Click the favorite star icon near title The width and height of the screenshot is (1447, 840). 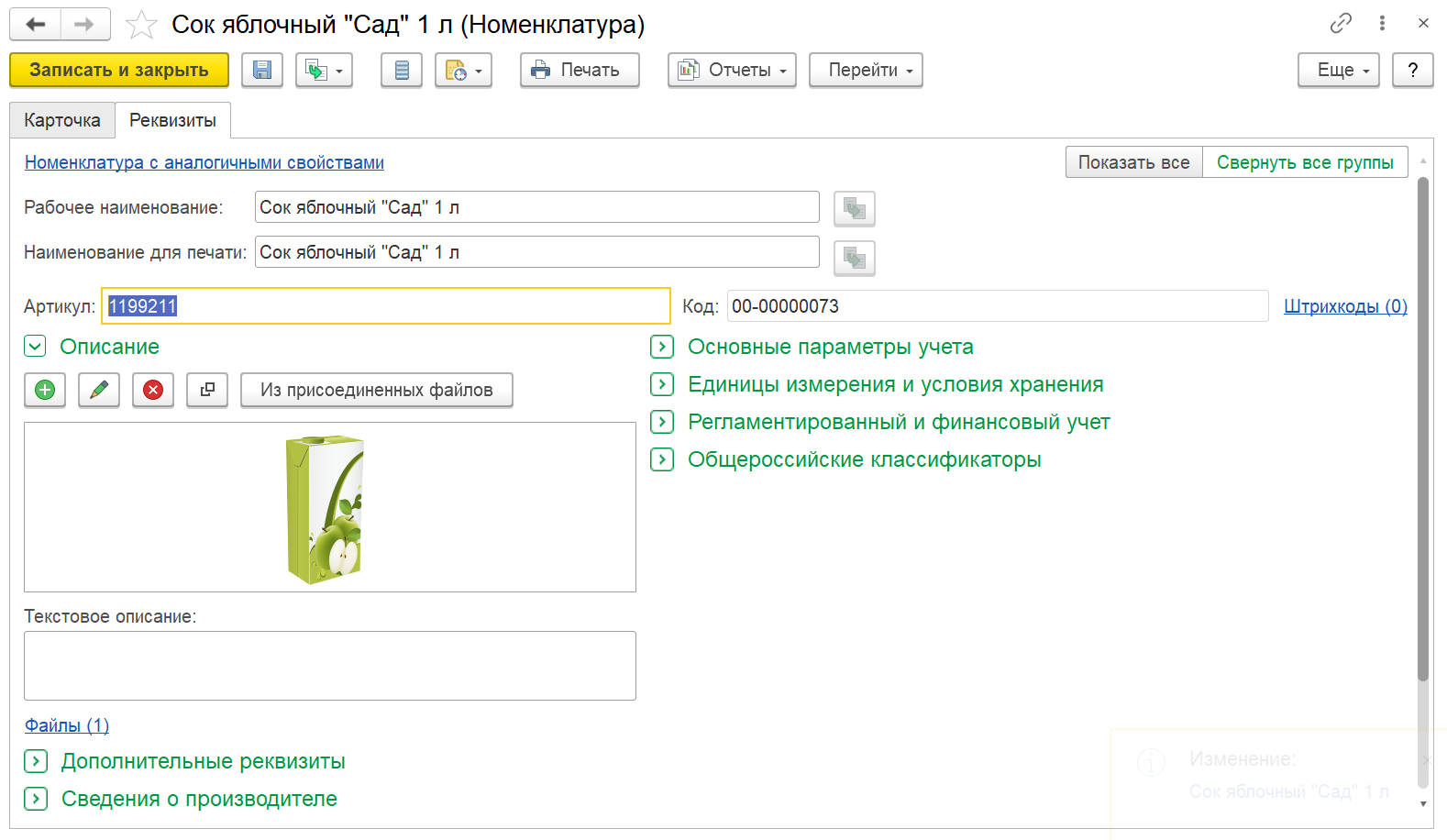coord(141,25)
